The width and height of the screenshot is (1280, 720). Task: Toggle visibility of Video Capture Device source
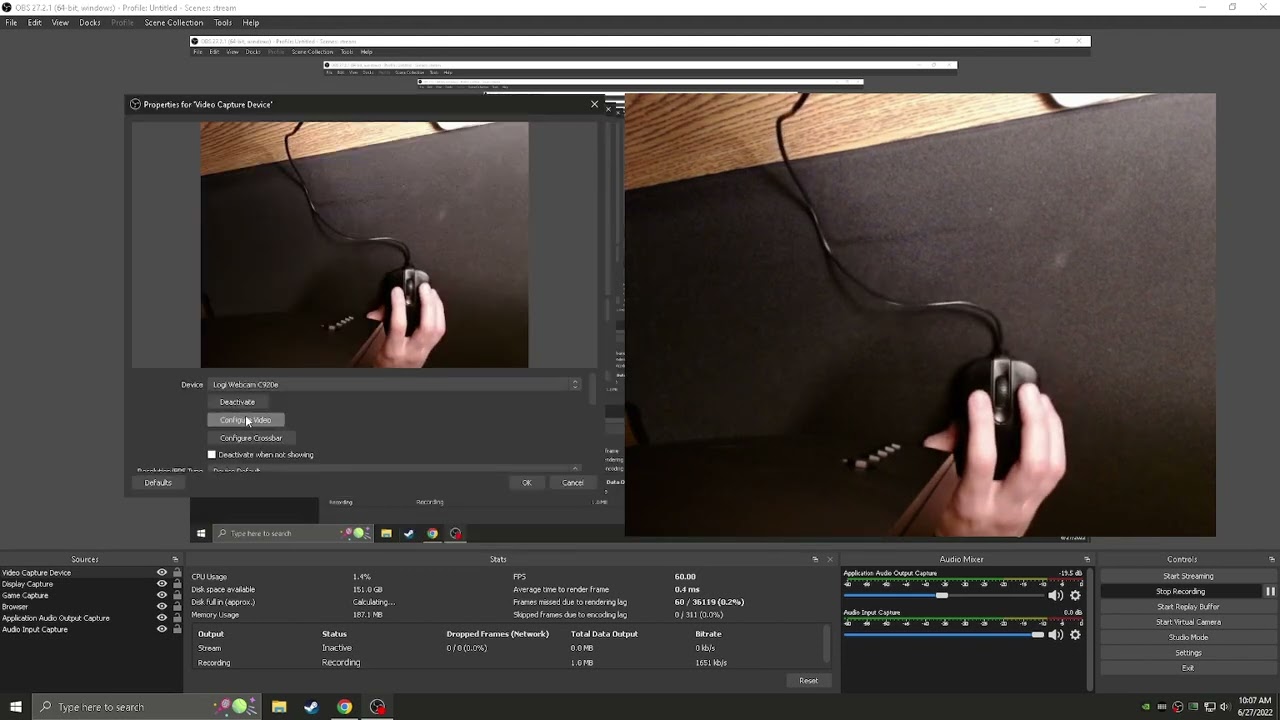[x=161, y=573]
